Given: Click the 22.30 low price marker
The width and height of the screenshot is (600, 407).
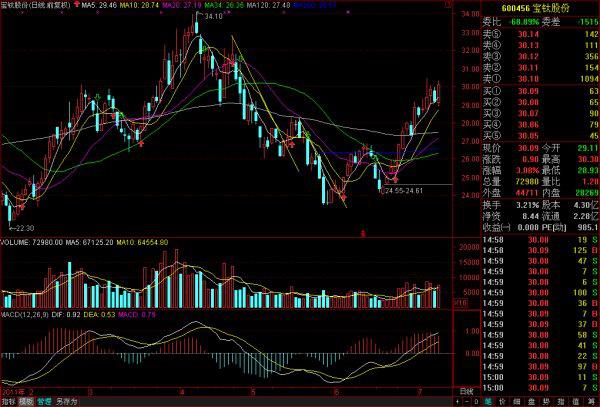Looking at the screenshot, I should (x=22, y=227).
